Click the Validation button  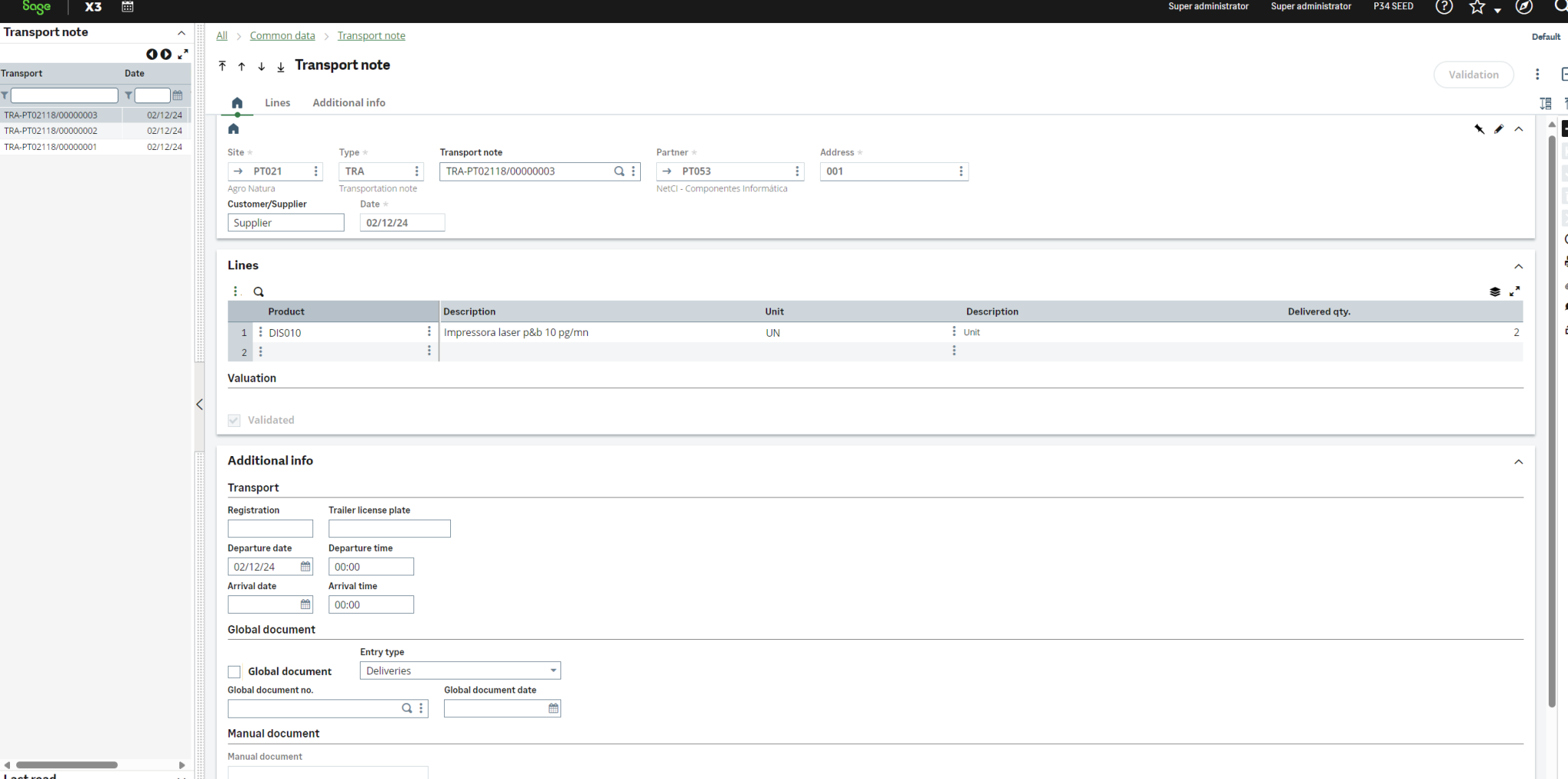click(x=1472, y=74)
